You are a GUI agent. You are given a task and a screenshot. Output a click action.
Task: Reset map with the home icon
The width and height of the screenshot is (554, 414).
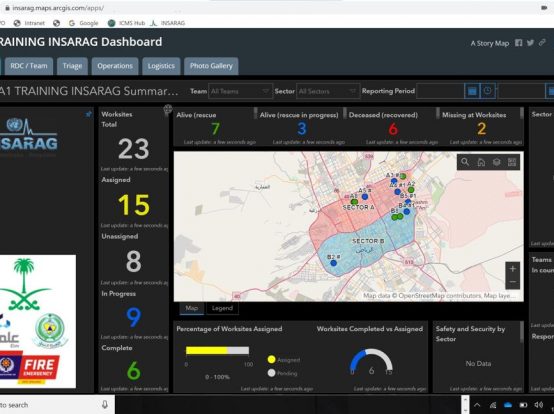coord(481,162)
